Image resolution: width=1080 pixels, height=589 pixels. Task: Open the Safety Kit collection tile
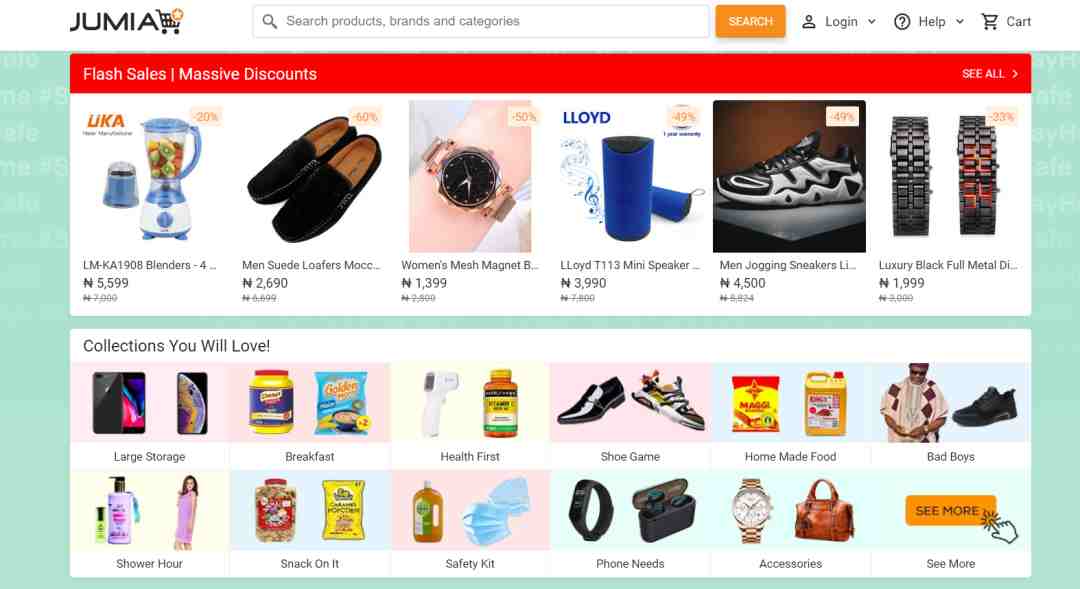pos(470,524)
